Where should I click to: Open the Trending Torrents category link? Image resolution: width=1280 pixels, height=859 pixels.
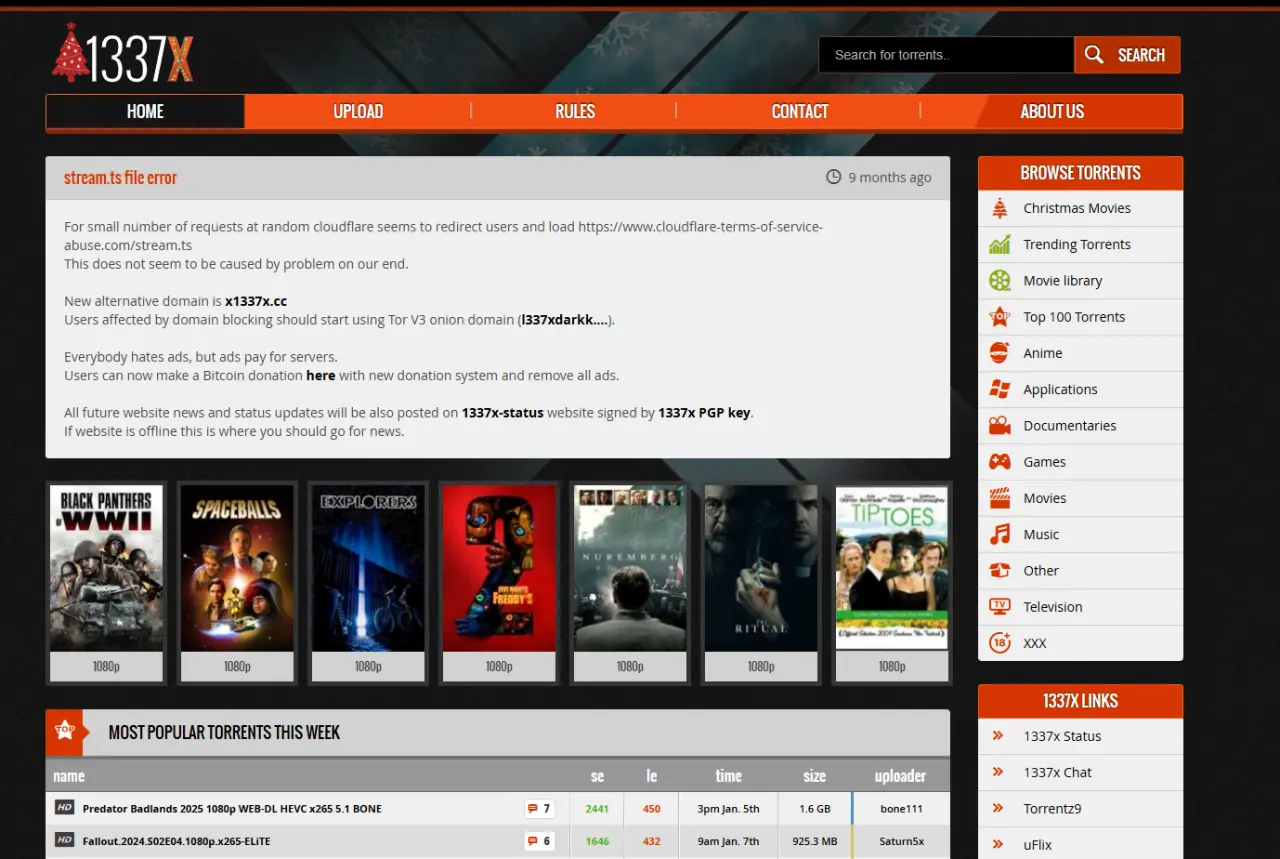(x=1077, y=245)
